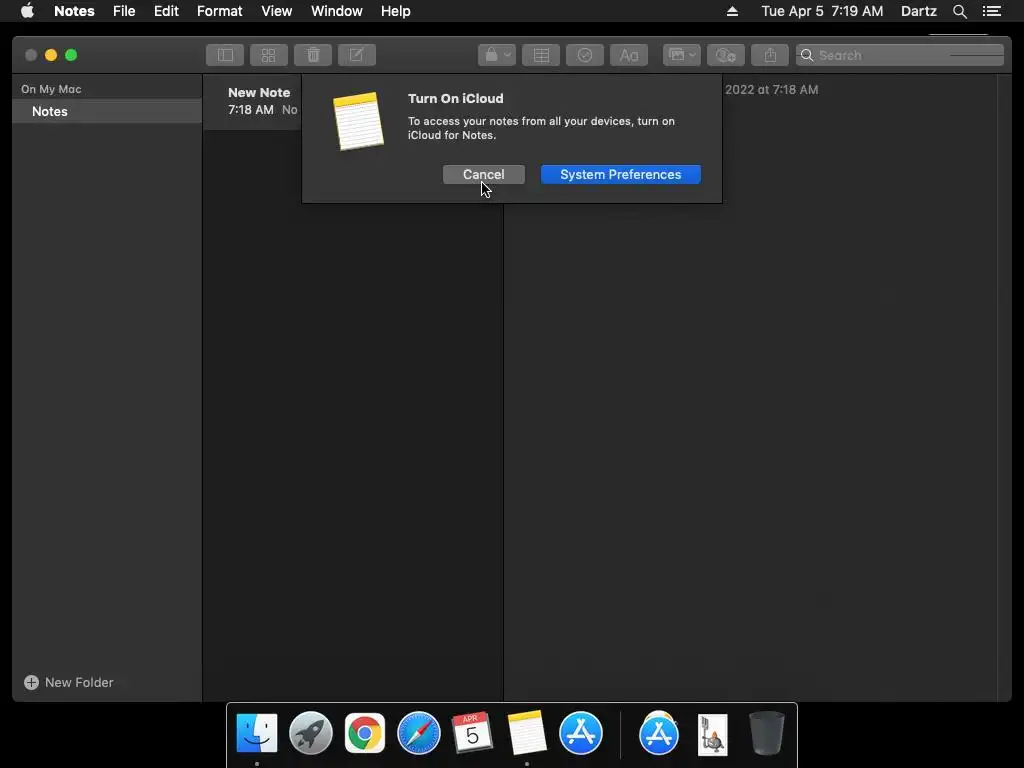Open the Format menu

219,11
